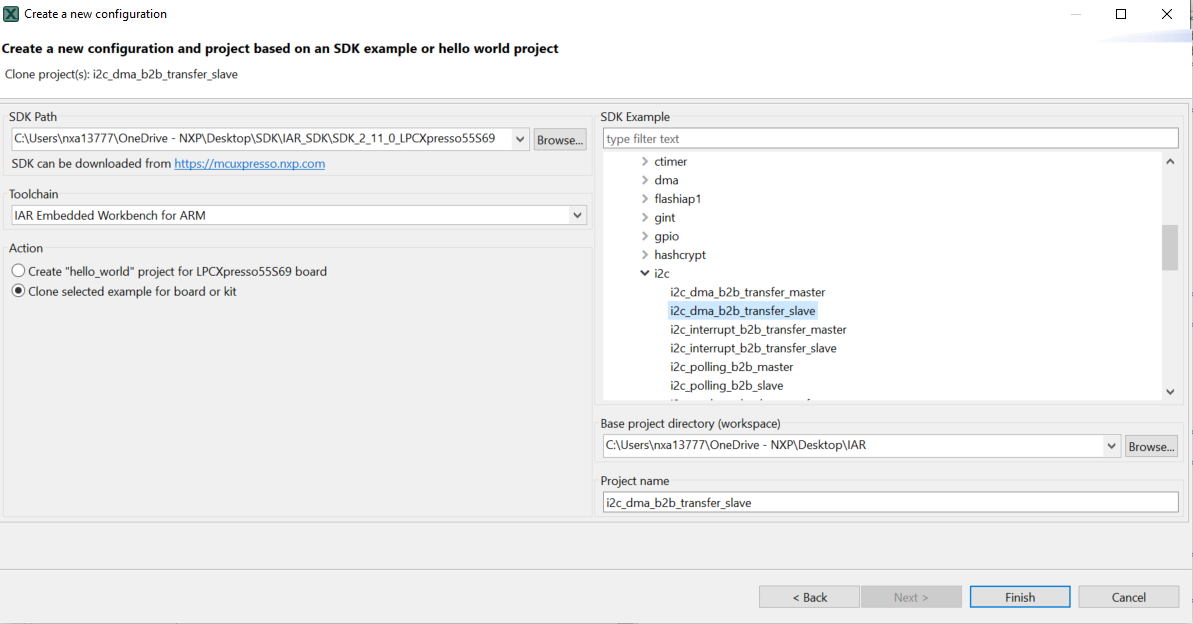The width and height of the screenshot is (1193, 624).
Task: Select i2c_dma_b2b_transfer_slave example
Action: coord(743,310)
